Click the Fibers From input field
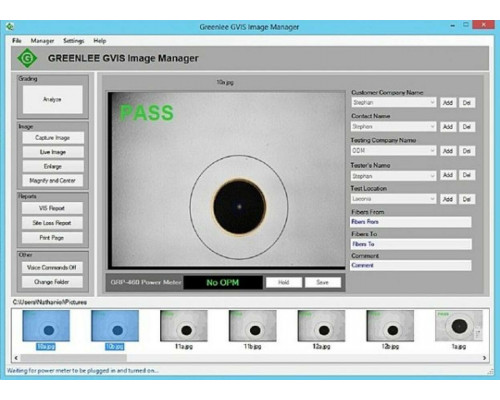This screenshot has height=400, width=500. 411,222
